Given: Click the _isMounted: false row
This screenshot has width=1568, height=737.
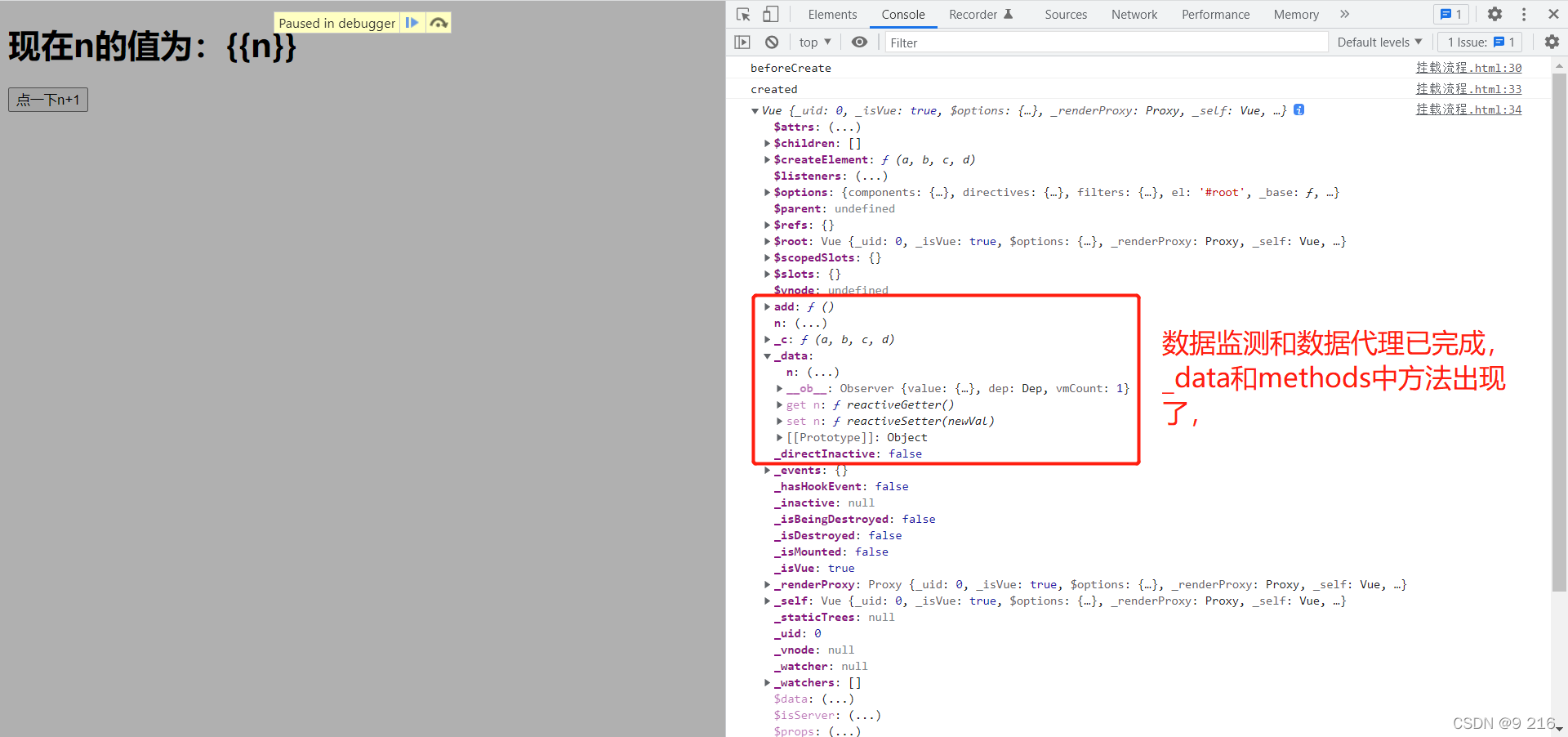Looking at the screenshot, I should click(831, 552).
